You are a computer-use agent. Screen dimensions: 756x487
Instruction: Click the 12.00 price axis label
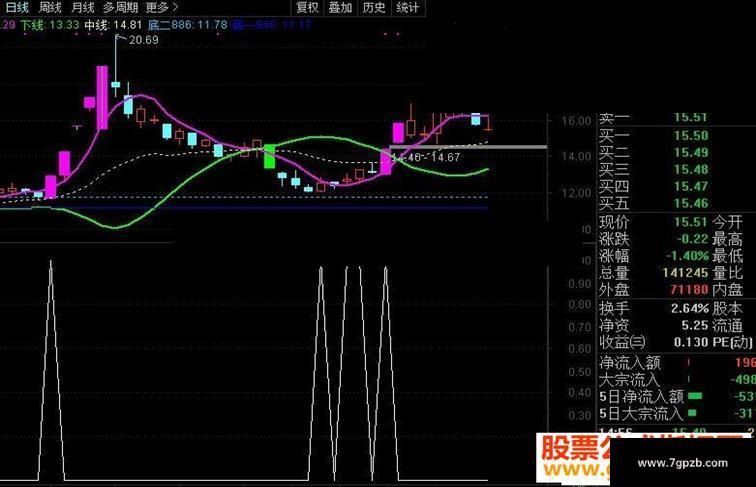point(576,192)
